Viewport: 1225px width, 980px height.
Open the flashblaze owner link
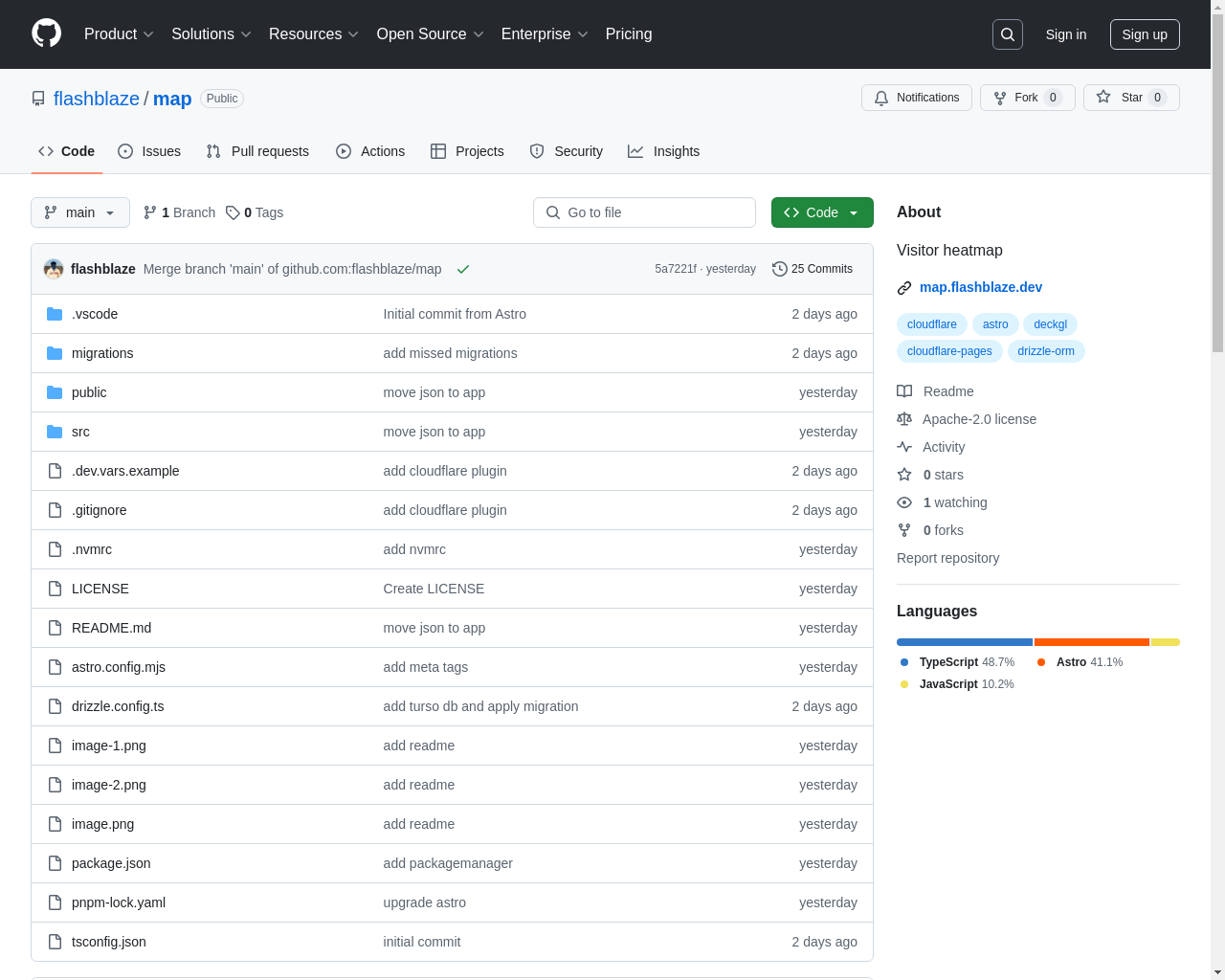pyautogui.click(x=97, y=99)
